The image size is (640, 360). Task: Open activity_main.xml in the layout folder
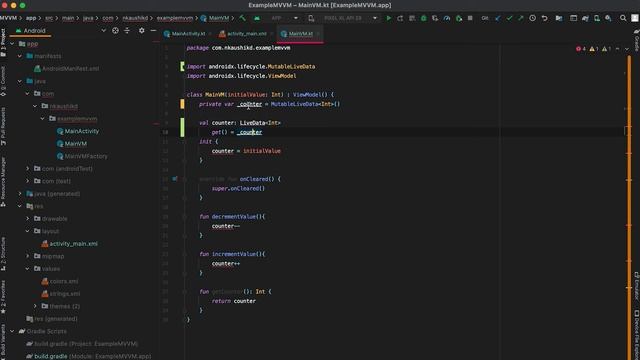73,244
